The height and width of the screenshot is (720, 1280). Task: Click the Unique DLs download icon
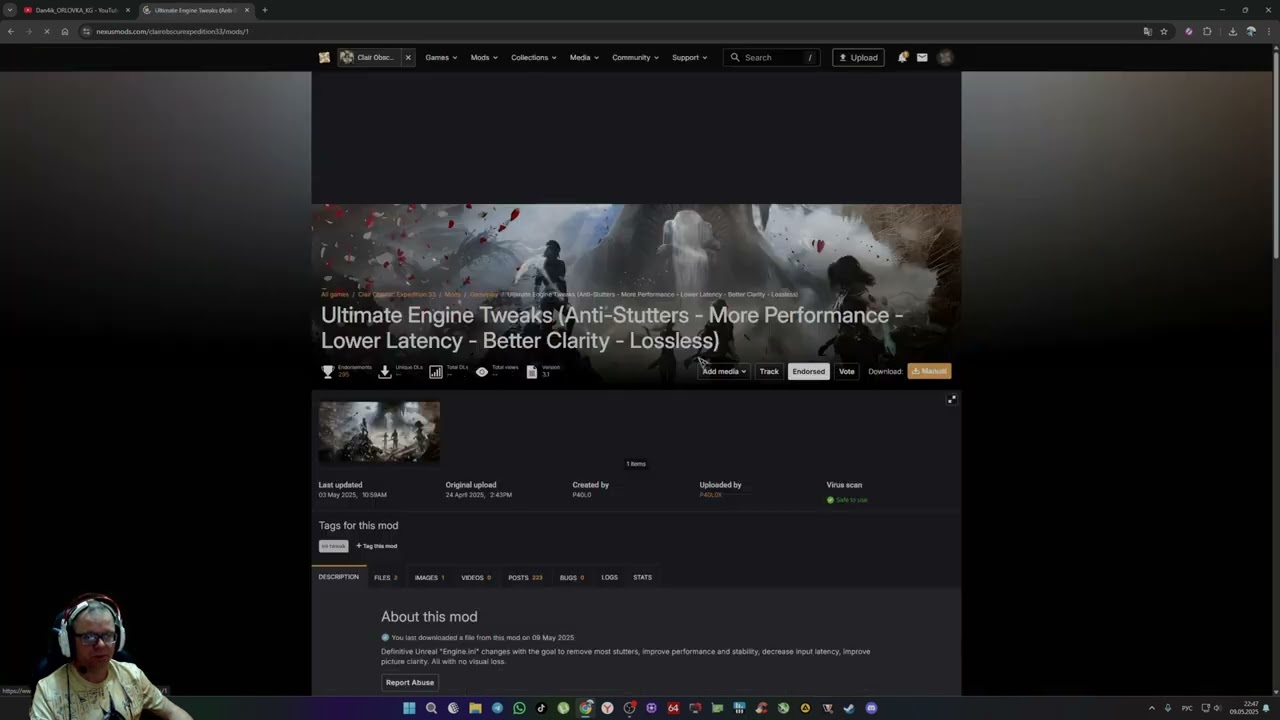tap(385, 371)
